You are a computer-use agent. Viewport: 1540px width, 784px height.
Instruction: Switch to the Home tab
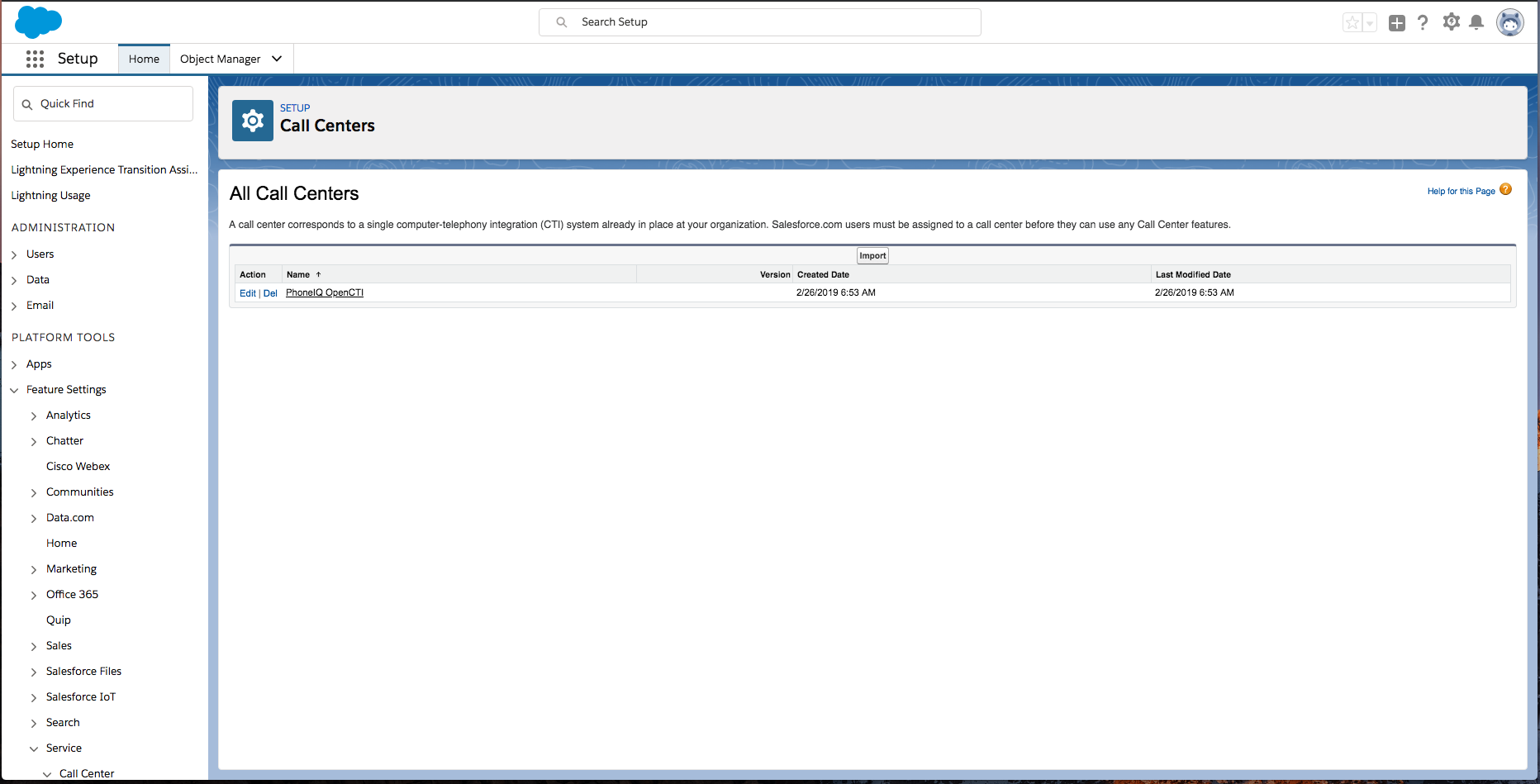click(x=144, y=59)
